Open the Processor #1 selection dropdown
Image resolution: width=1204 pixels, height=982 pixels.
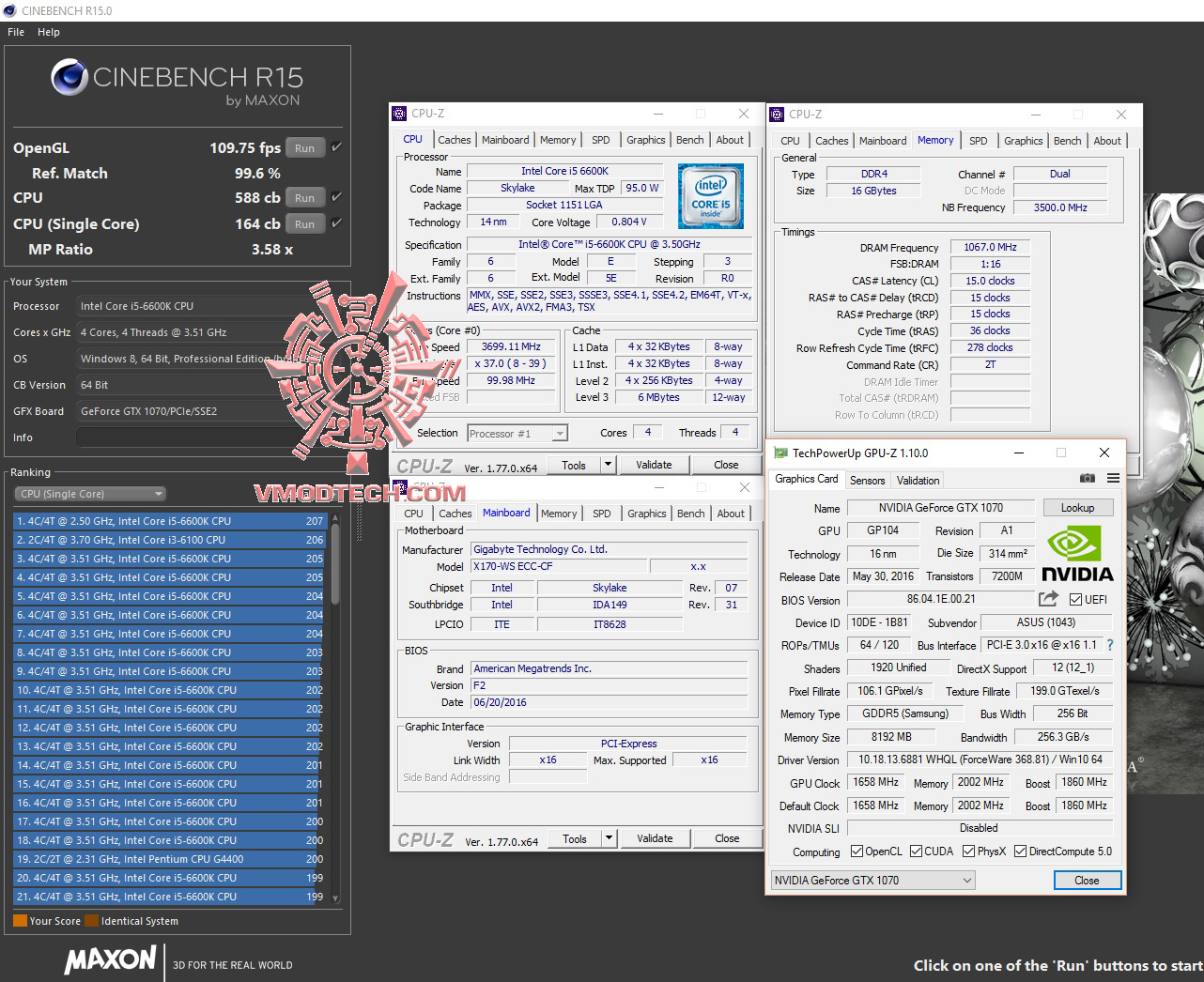(x=558, y=432)
